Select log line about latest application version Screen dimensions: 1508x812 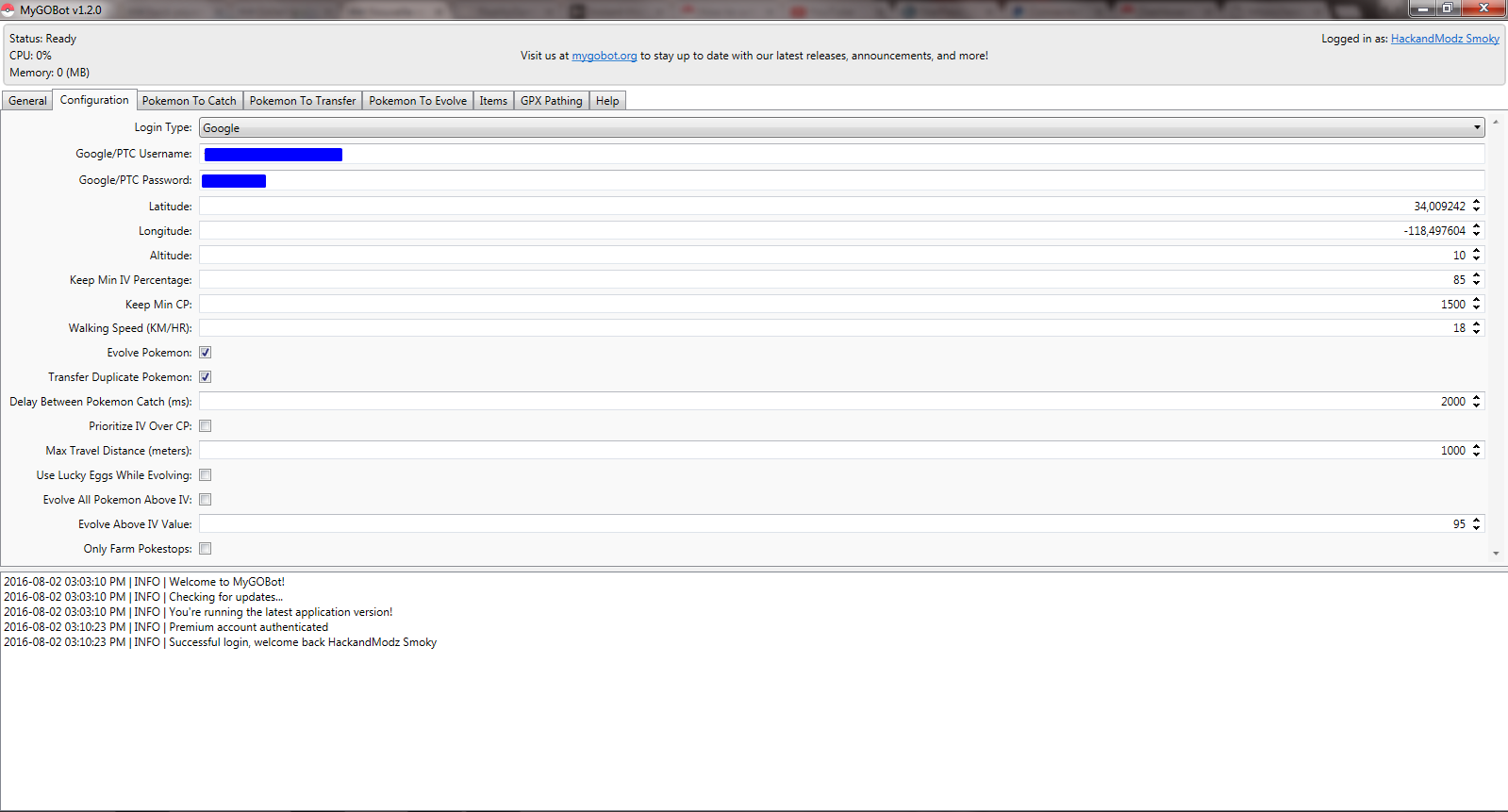pos(198,612)
